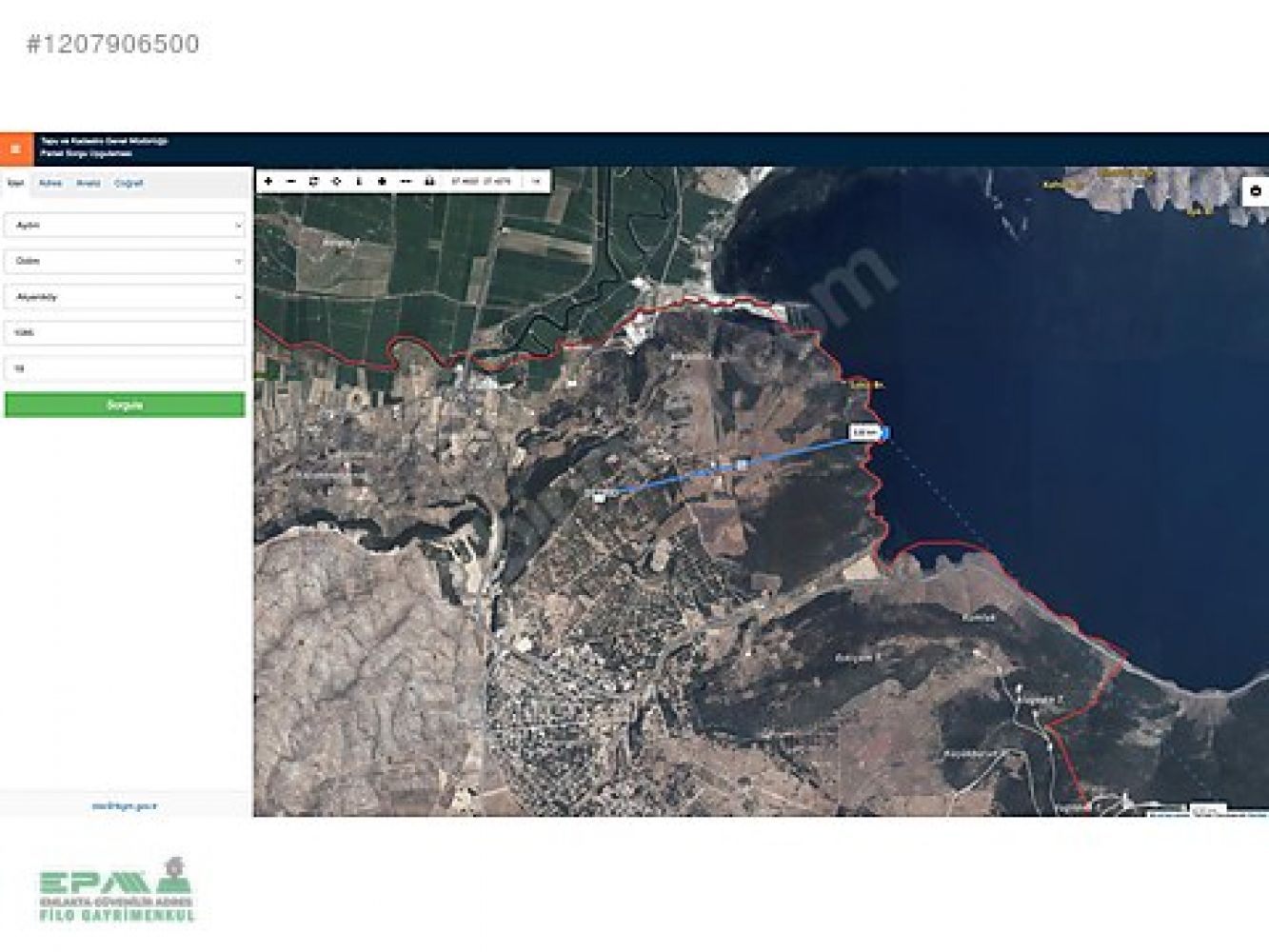
Task: Switch to the Adres tab
Action: point(50,183)
